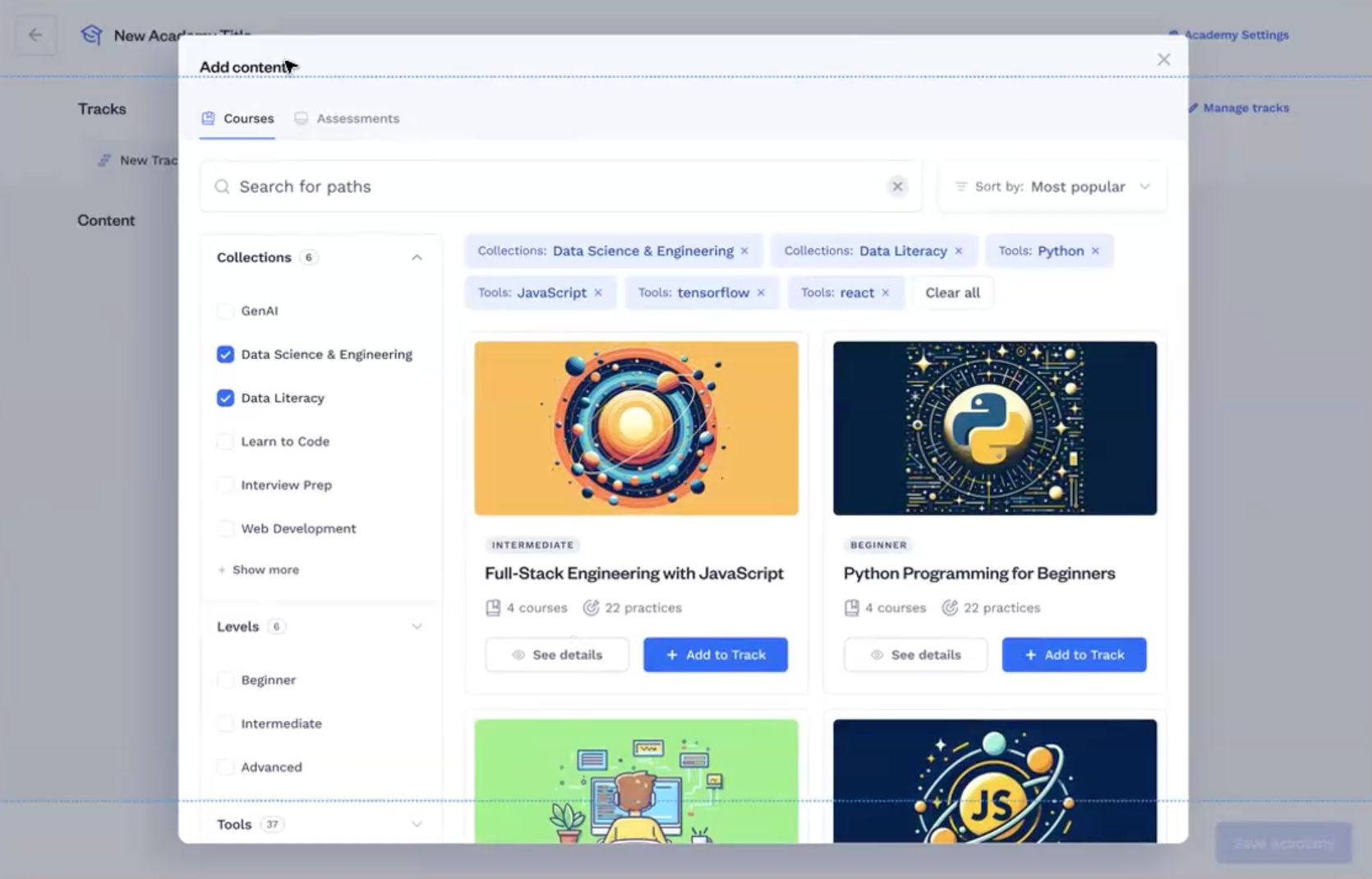This screenshot has width=1372, height=879.
Task: Click Clear all to remove filters
Action: (x=952, y=292)
